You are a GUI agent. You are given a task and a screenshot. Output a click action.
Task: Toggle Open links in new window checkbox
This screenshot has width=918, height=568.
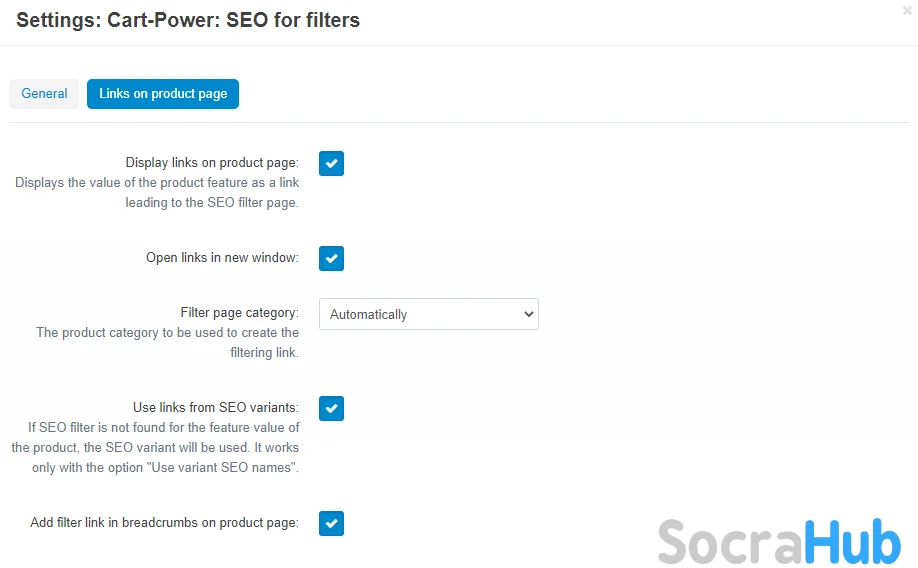click(331, 258)
